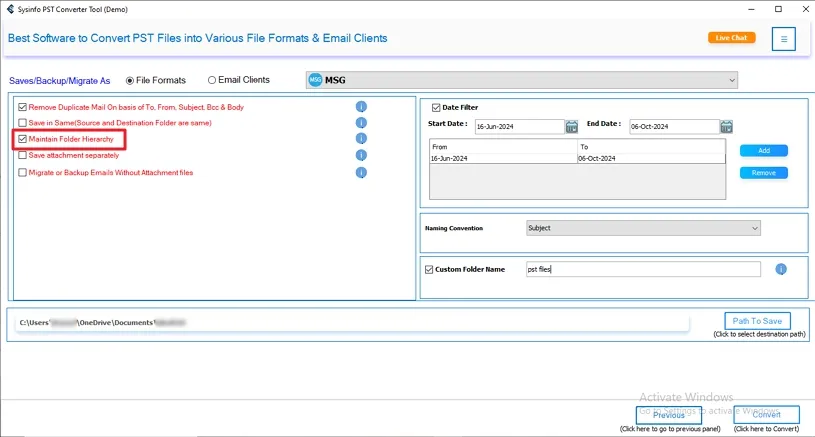Click info icon beside Remove Duplicate Mail

pyautogui.click(x=361, y=107)
